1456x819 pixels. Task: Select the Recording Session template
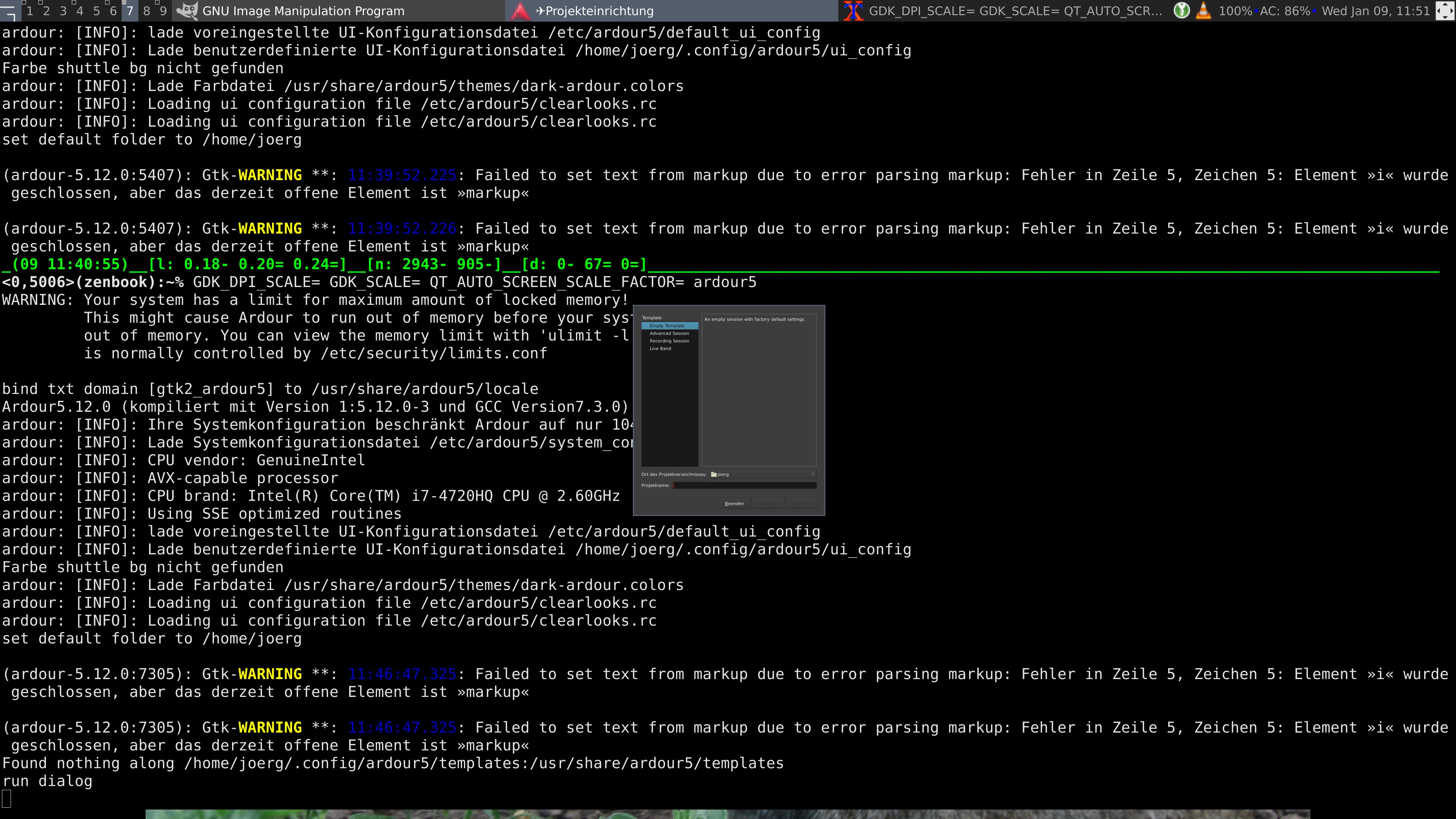669,341
